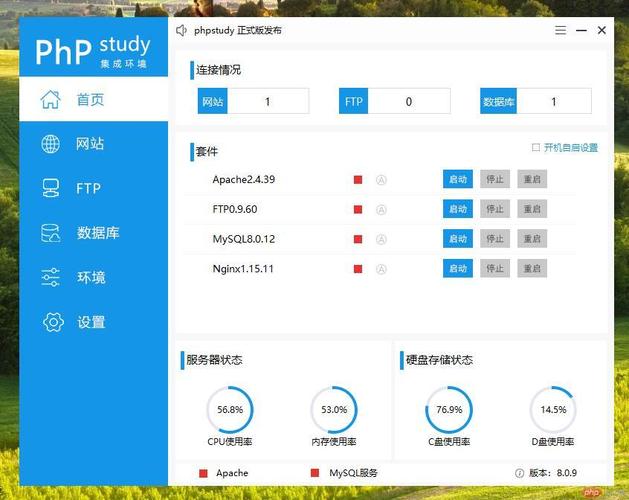
Task: Stop MySQL8.0.12 with 停止 button
Action: 495,239
